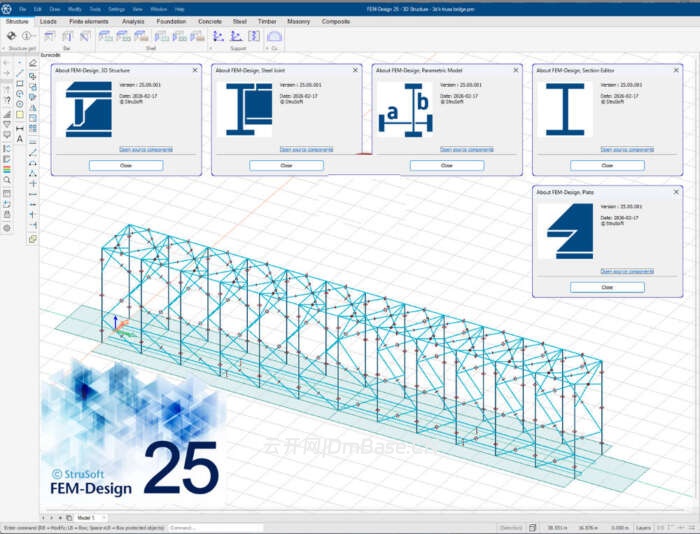The width and height of the screenshot is (700, 534).
Task: Click the Command input field
Action: click(x=216, y=528)
